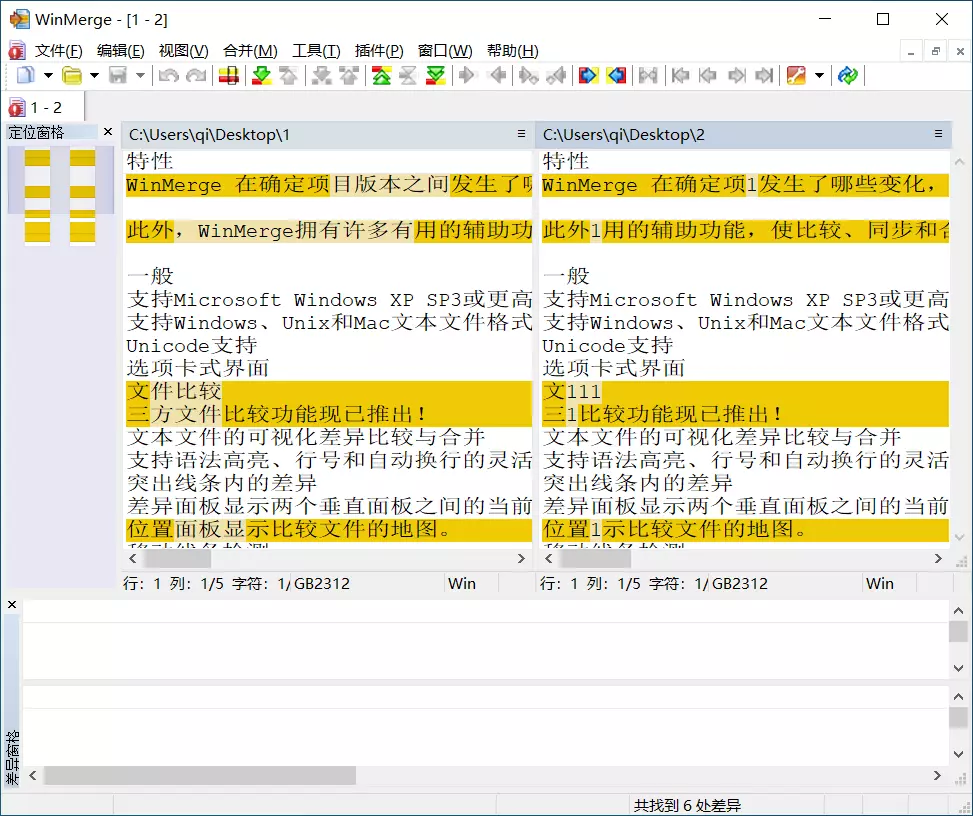Expand the Open folder dropdown arrow
Image resolution: width=973 pixels, height=816 pixels.
[x=94, y=75]
